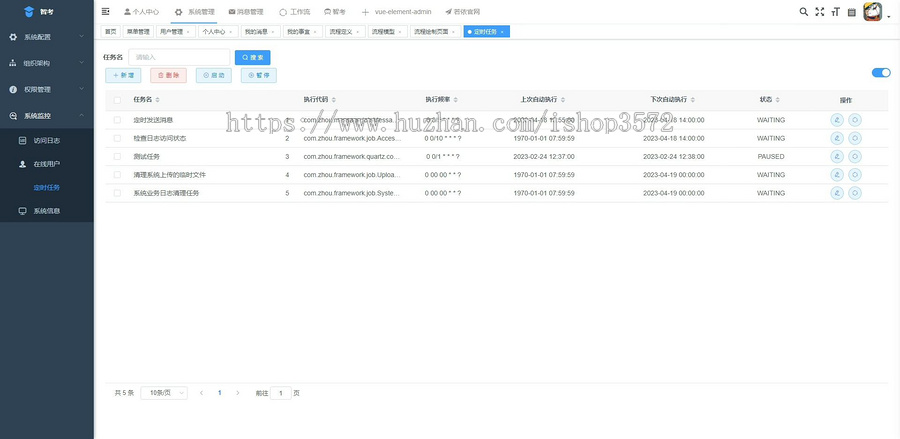Select 定时任务 in the sidebar
Screen dimensions: 900x439
(x=46, y=188)
